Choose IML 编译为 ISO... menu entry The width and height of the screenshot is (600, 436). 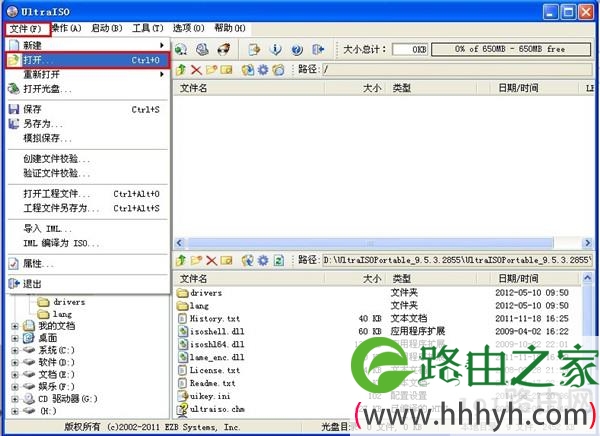(x=88, y=243)
